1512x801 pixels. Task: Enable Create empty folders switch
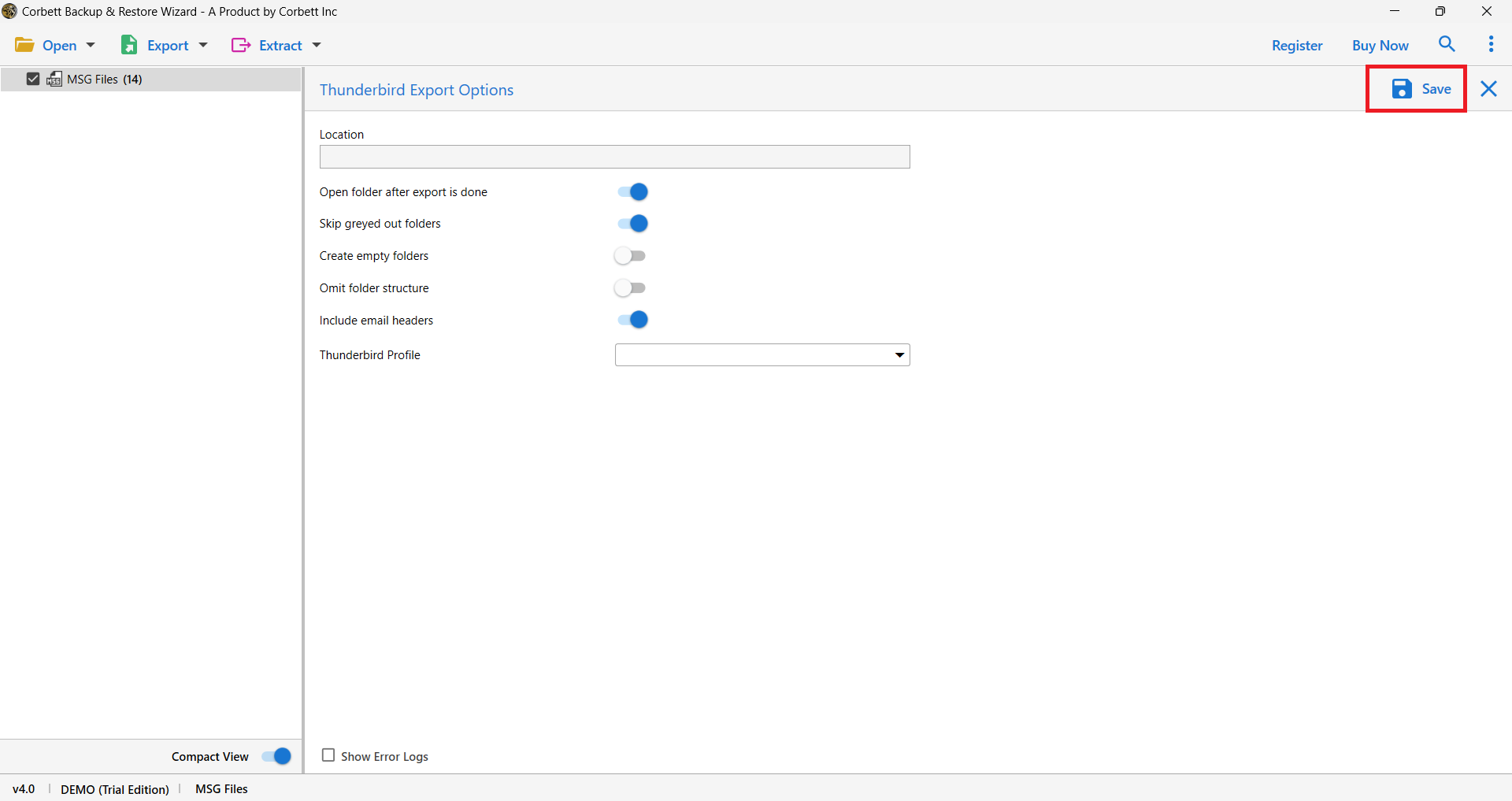630,256
